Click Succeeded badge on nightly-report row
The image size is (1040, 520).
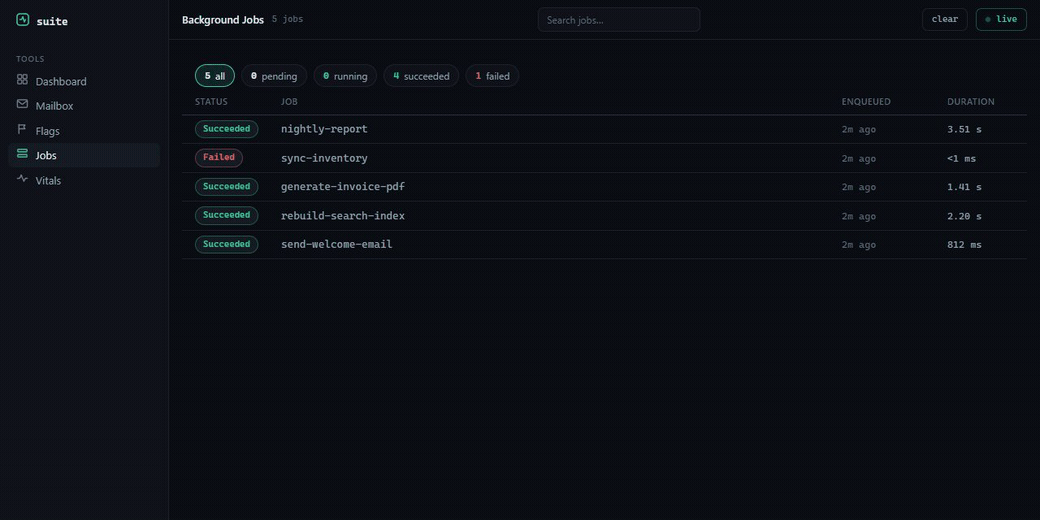pyautogui.click(x=226, y=129)
